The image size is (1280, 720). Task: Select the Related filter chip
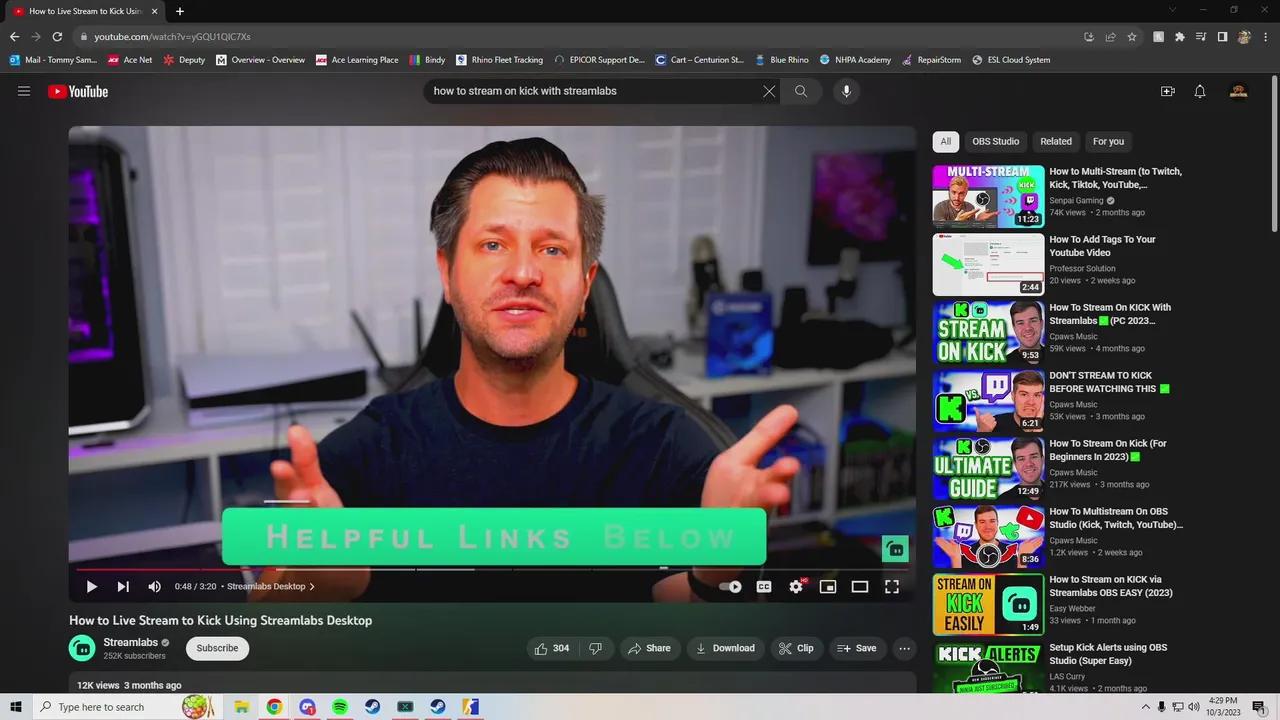1056,141
